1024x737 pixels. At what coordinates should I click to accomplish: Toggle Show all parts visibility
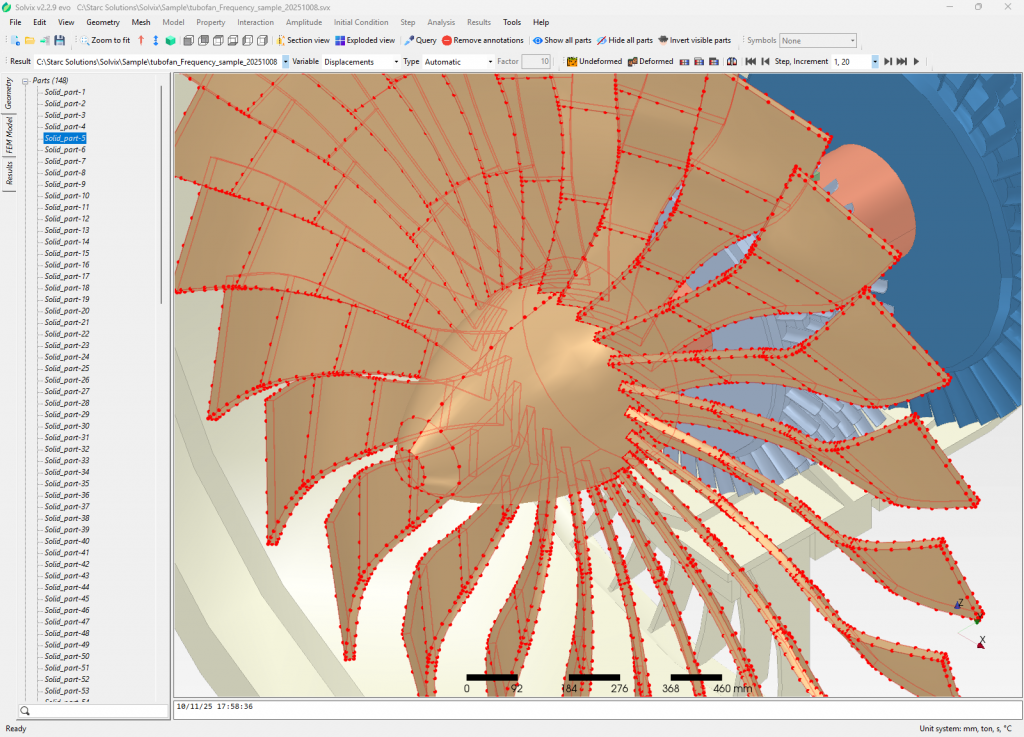pos(562,40)
